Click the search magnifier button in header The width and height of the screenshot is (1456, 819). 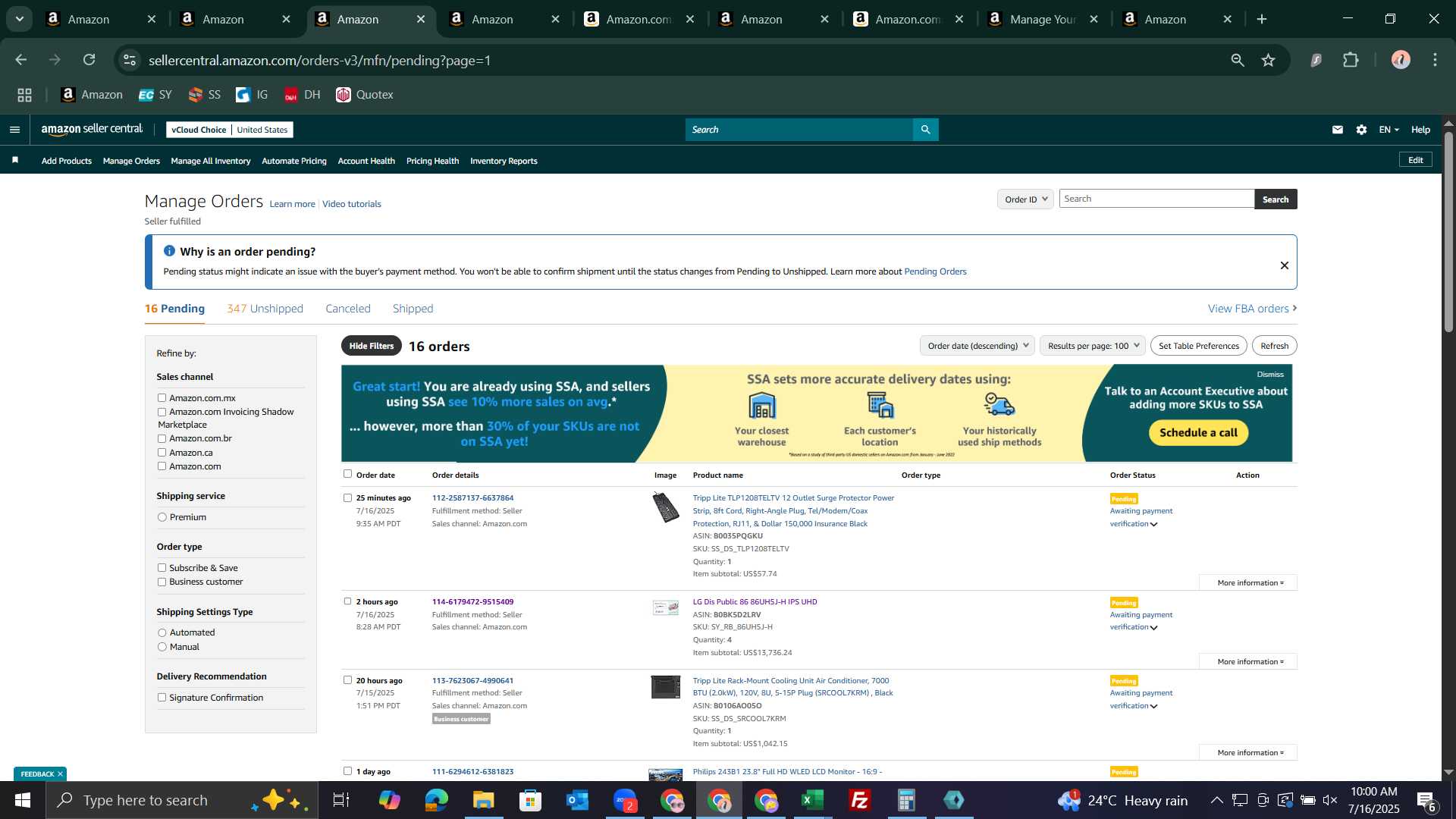tap(926, 130)
